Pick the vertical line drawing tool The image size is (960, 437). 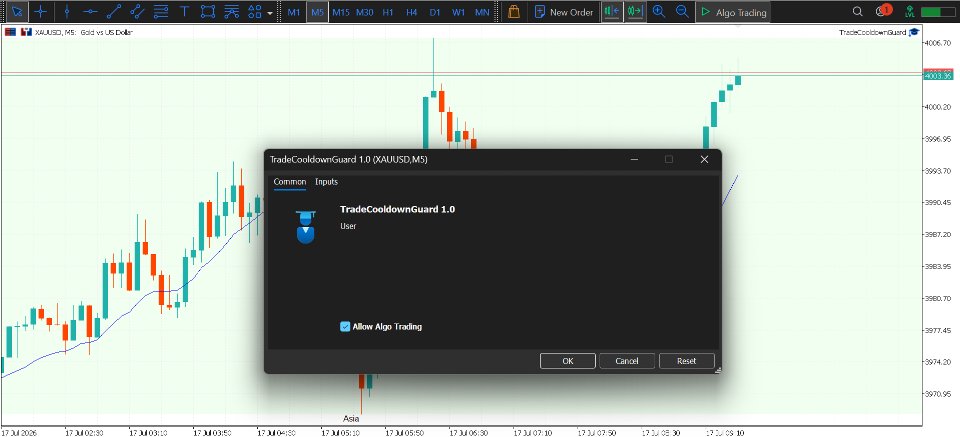67,12
